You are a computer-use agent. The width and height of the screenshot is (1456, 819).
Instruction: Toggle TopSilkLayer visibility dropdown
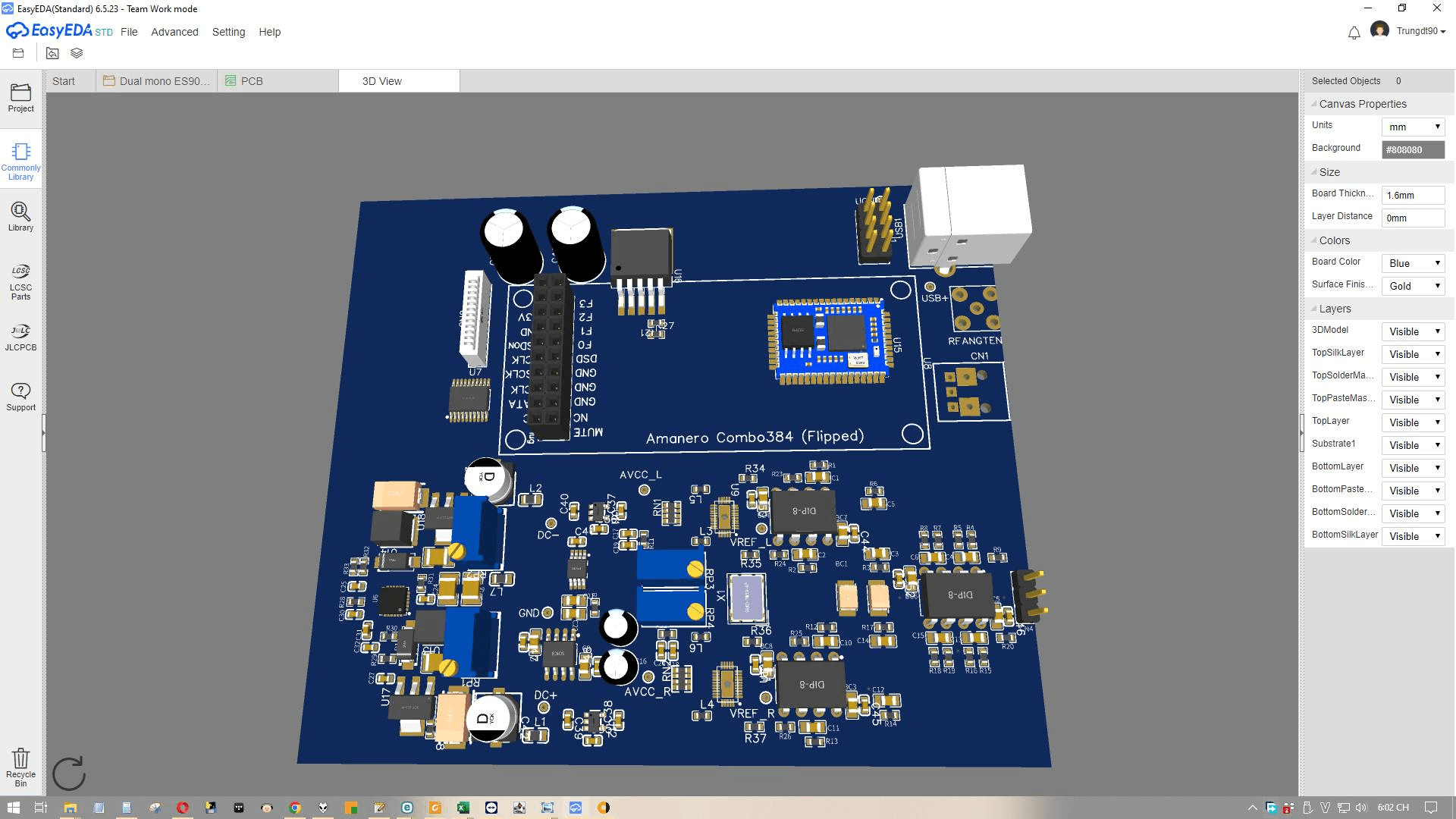click(x=1413, y=354)
